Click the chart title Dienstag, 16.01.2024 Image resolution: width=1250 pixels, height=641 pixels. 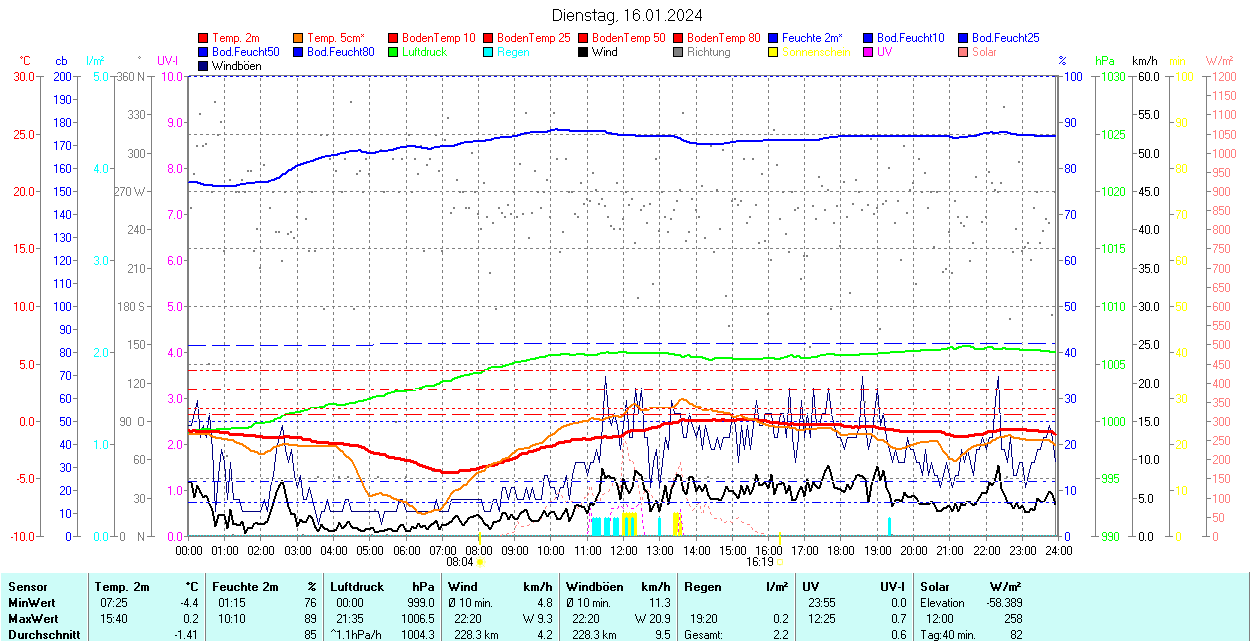click(627, 15)
